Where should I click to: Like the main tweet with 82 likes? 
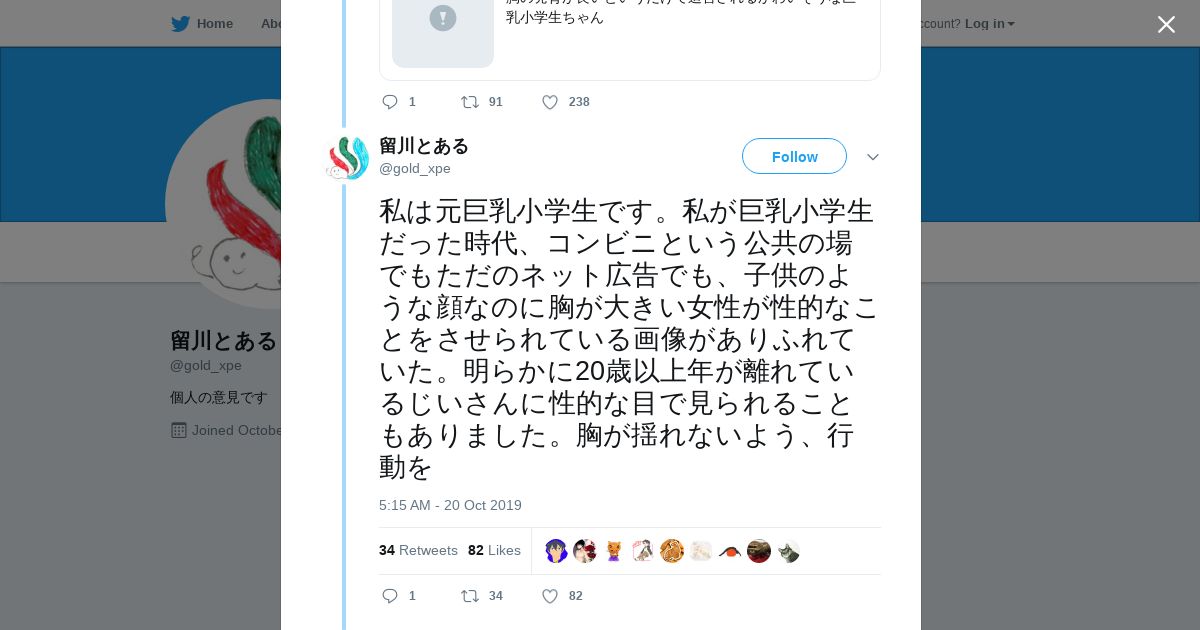[x=550, y=596]
